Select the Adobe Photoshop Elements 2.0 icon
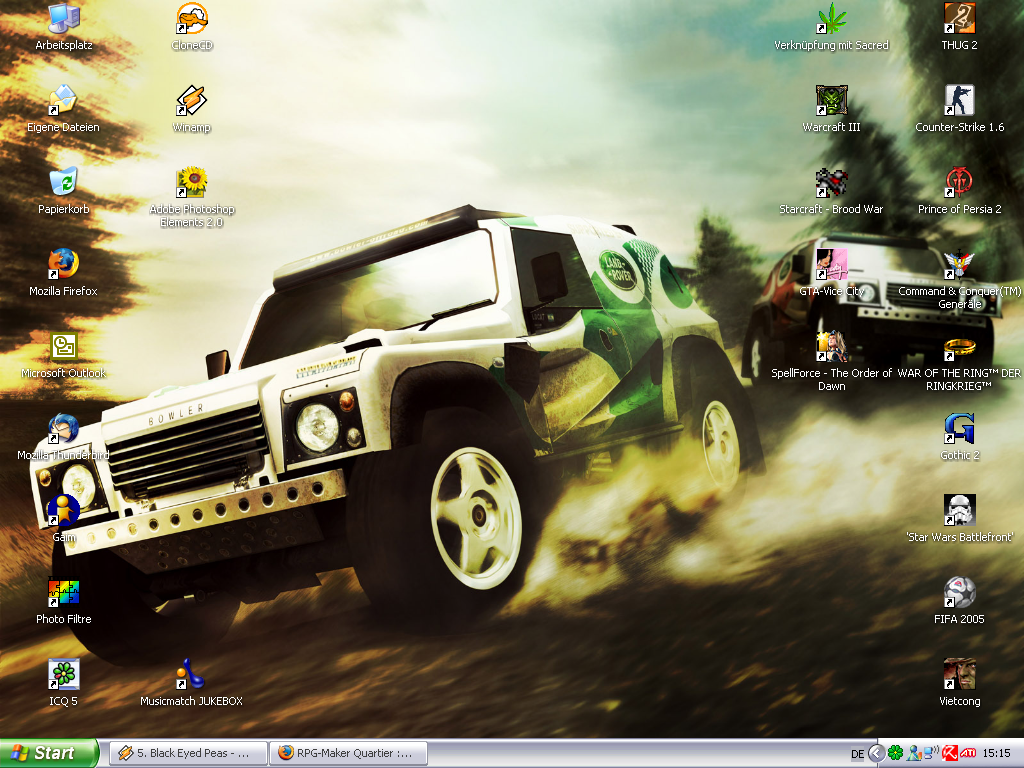1024x768 pixels. click(191, 183)
